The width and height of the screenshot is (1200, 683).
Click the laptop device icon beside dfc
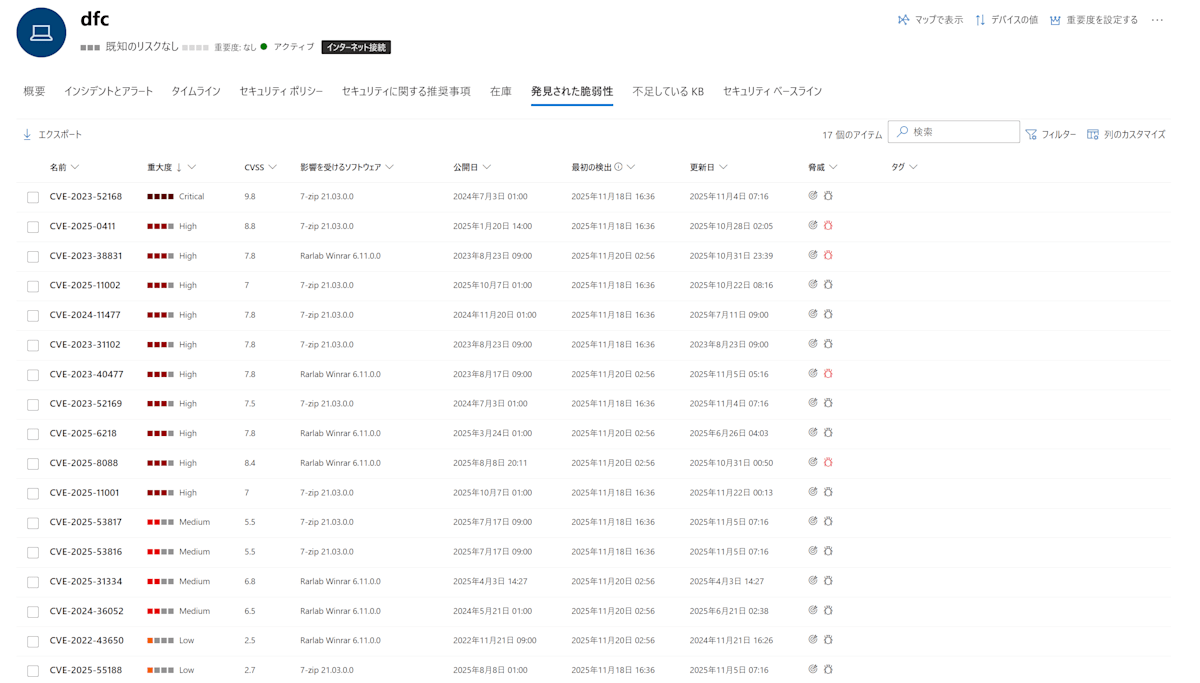click(x=41, y=33)
